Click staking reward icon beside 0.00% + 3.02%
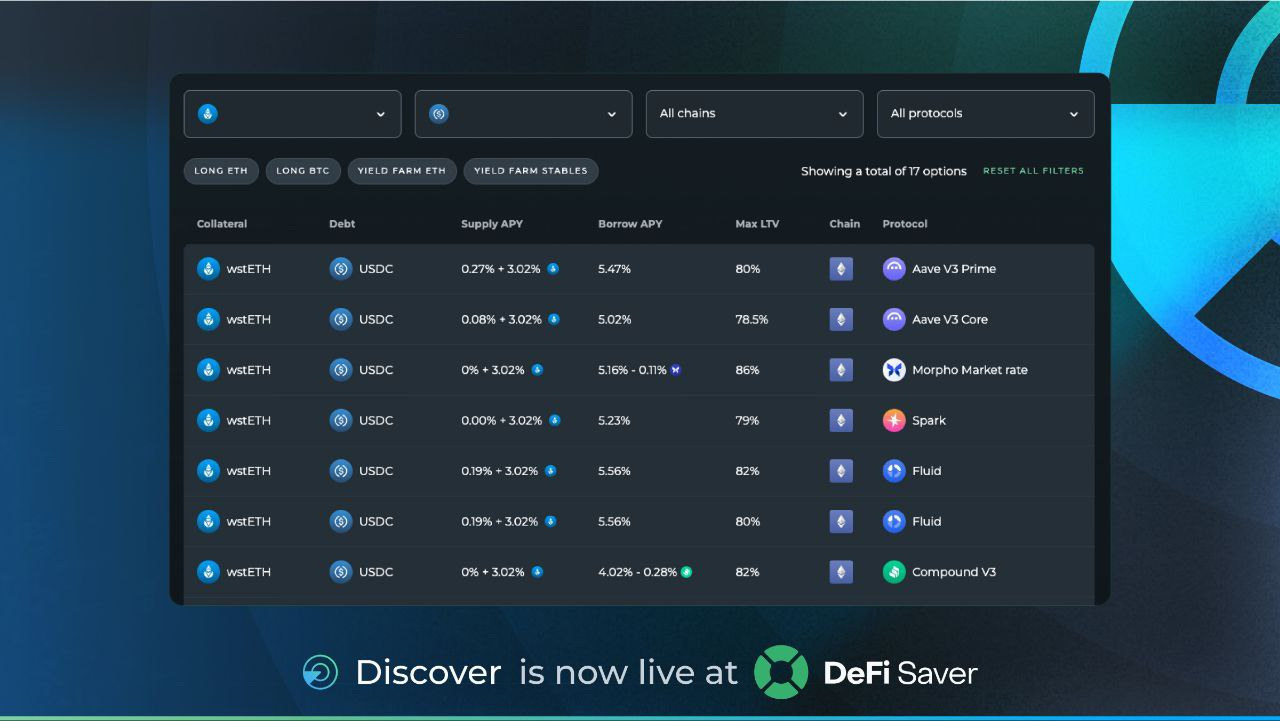This screenshot has height=721, width=1280. [555, 420]
